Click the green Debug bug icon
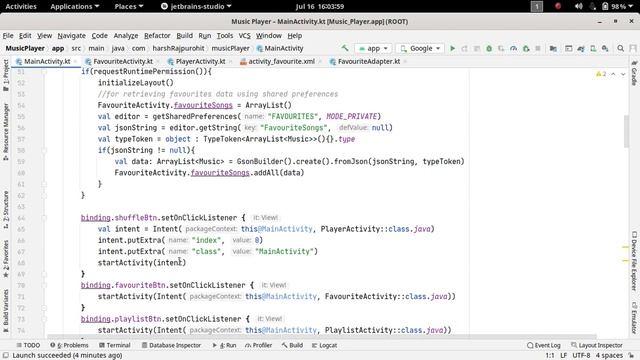The width and height of the screenshot is (640, 360). point(489,48)
